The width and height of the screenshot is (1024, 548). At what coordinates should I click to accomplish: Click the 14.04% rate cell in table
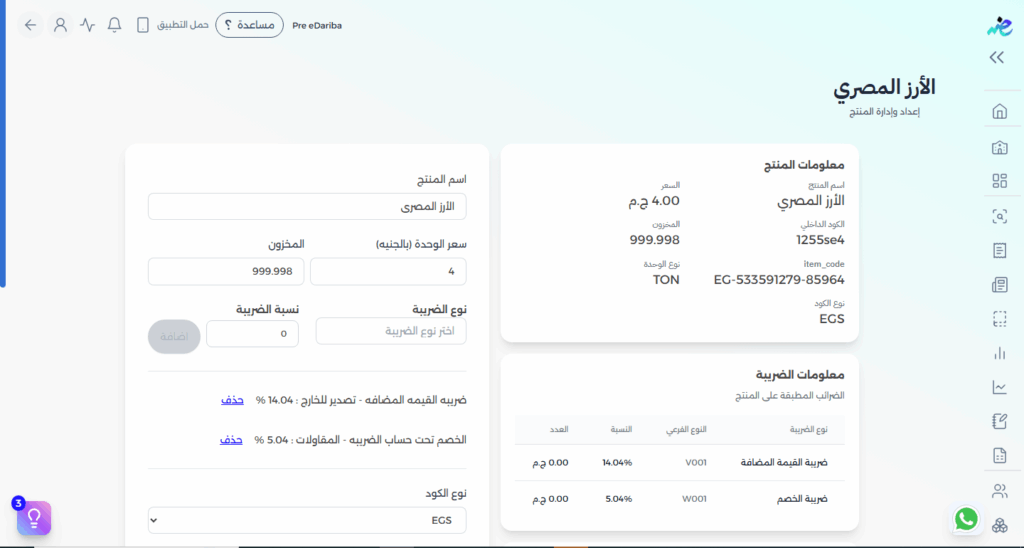(617, 462)
